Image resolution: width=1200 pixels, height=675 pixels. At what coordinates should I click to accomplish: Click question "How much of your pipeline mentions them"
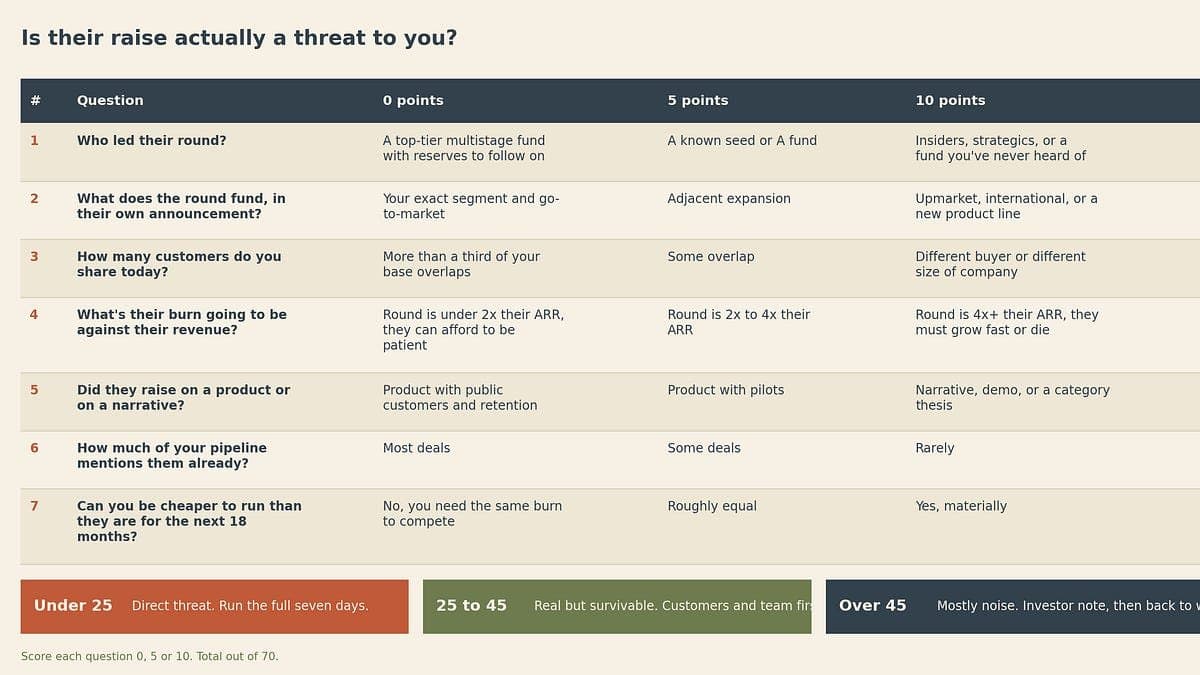(x=172, y=456)
